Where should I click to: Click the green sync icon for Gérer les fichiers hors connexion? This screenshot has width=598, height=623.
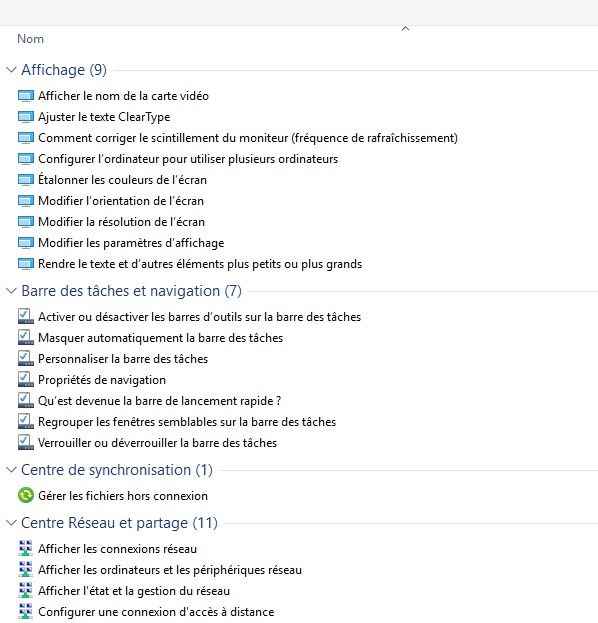click(x=26, y=496)
